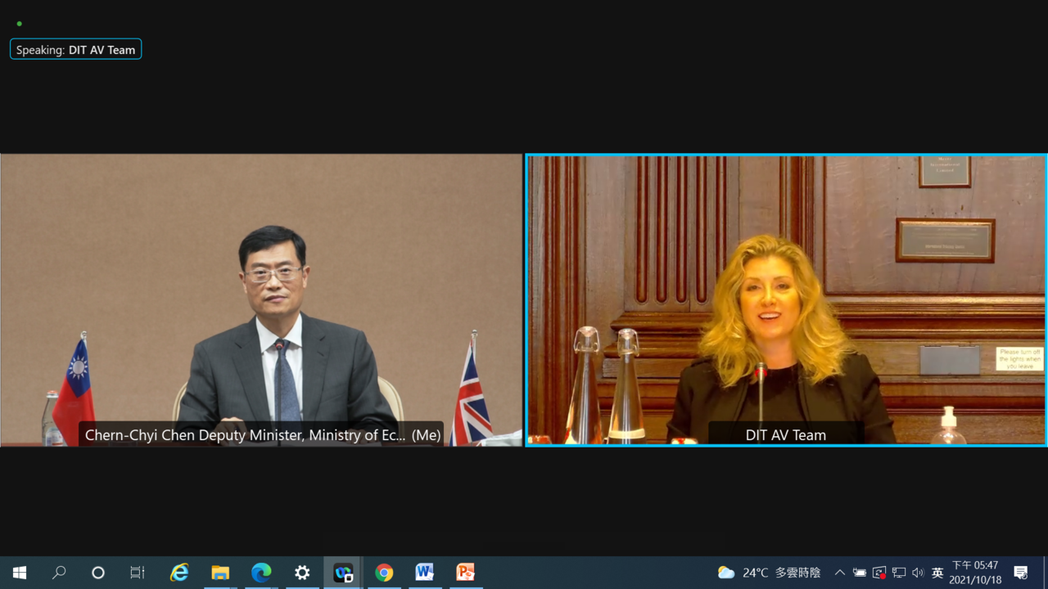Click the Speaking: DIT AV Team indicator

pos(76,50)
